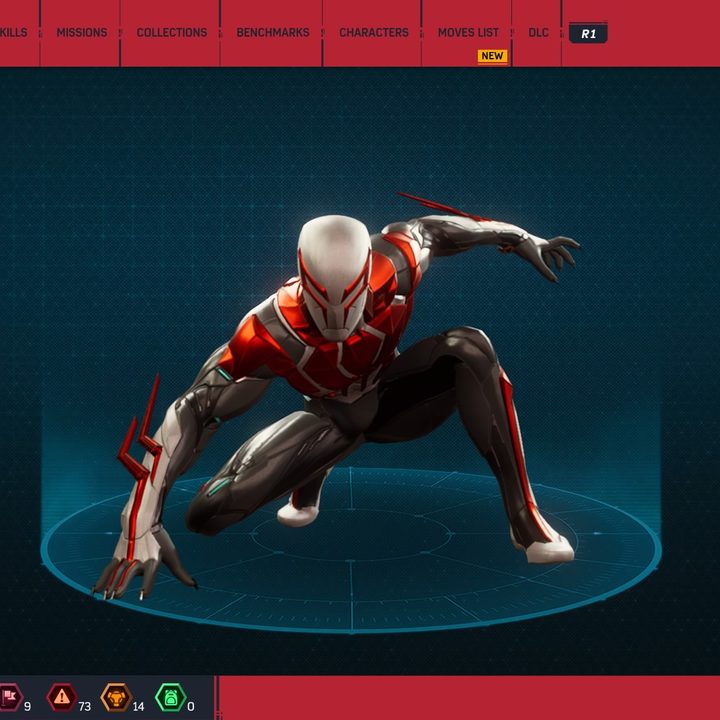Click the landmark token count 9
The width and height of the screenshot is (720, 720).
27,706
